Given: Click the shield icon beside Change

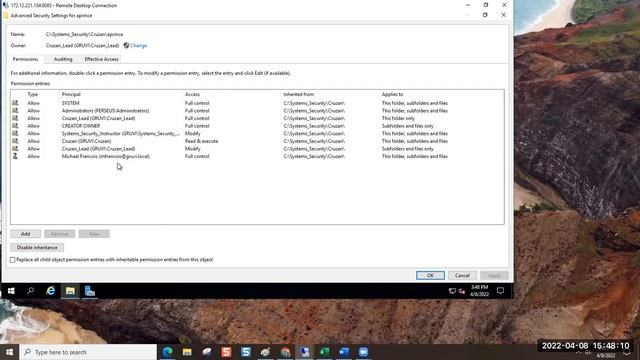Looking at the screenshot, I should (127, 45).
